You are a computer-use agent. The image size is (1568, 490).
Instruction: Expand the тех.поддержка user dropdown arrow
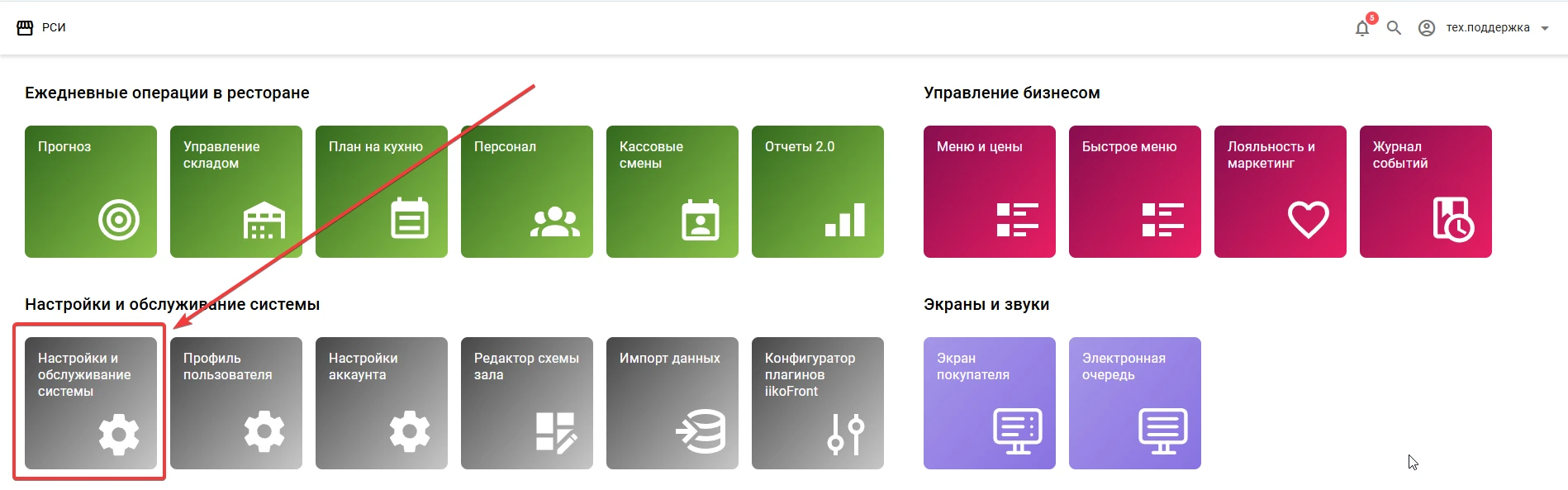click(1545, 28)
